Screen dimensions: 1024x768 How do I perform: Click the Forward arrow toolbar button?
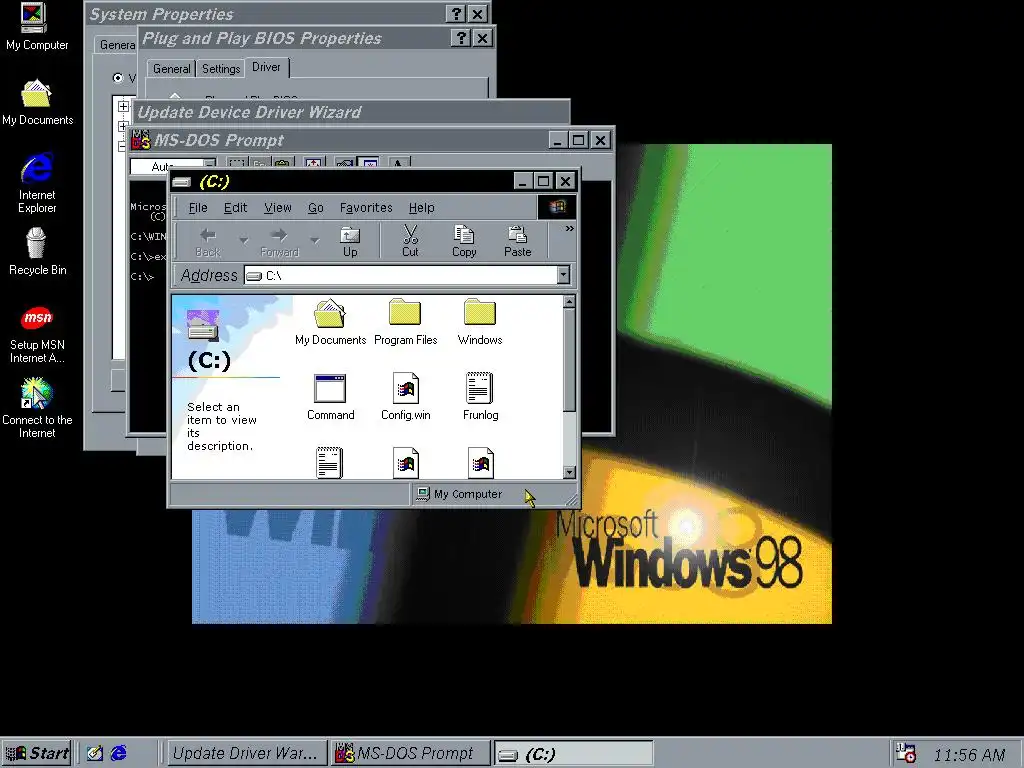pyautogui.click(x=280, y=241)
